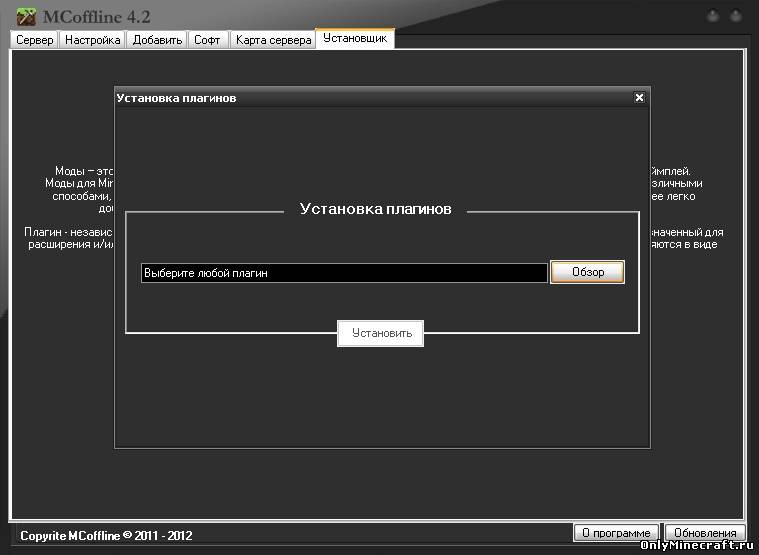759x555 pixels.
Task: Click the Обновления button
Action: 706,534
